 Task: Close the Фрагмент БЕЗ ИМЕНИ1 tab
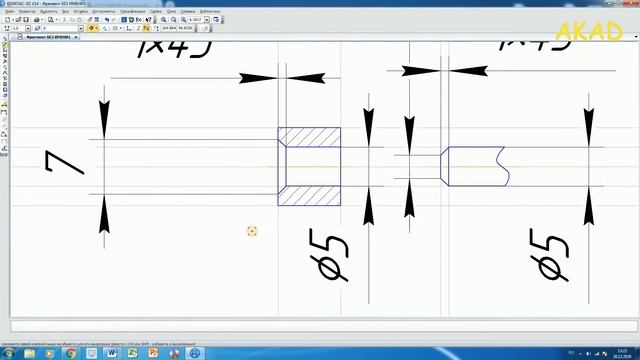pyautogui.click(x=76, y=37)
